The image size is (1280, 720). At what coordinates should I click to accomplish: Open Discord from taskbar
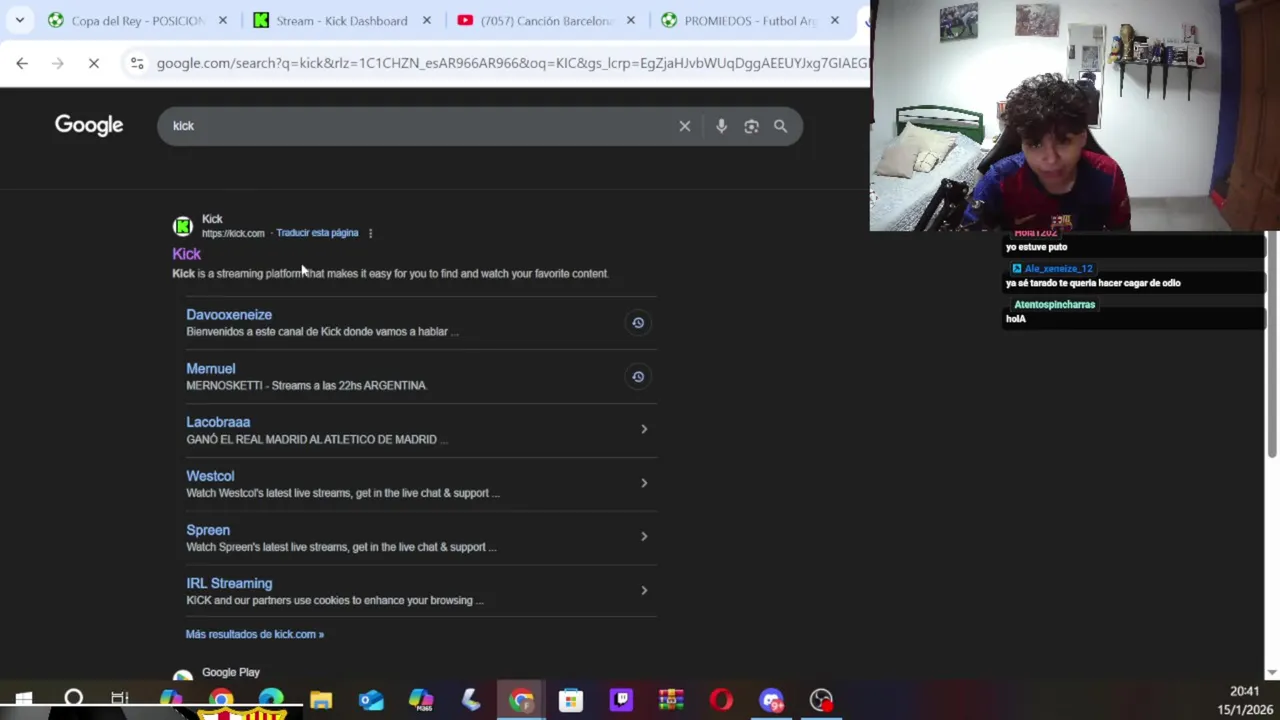point(771,700)
